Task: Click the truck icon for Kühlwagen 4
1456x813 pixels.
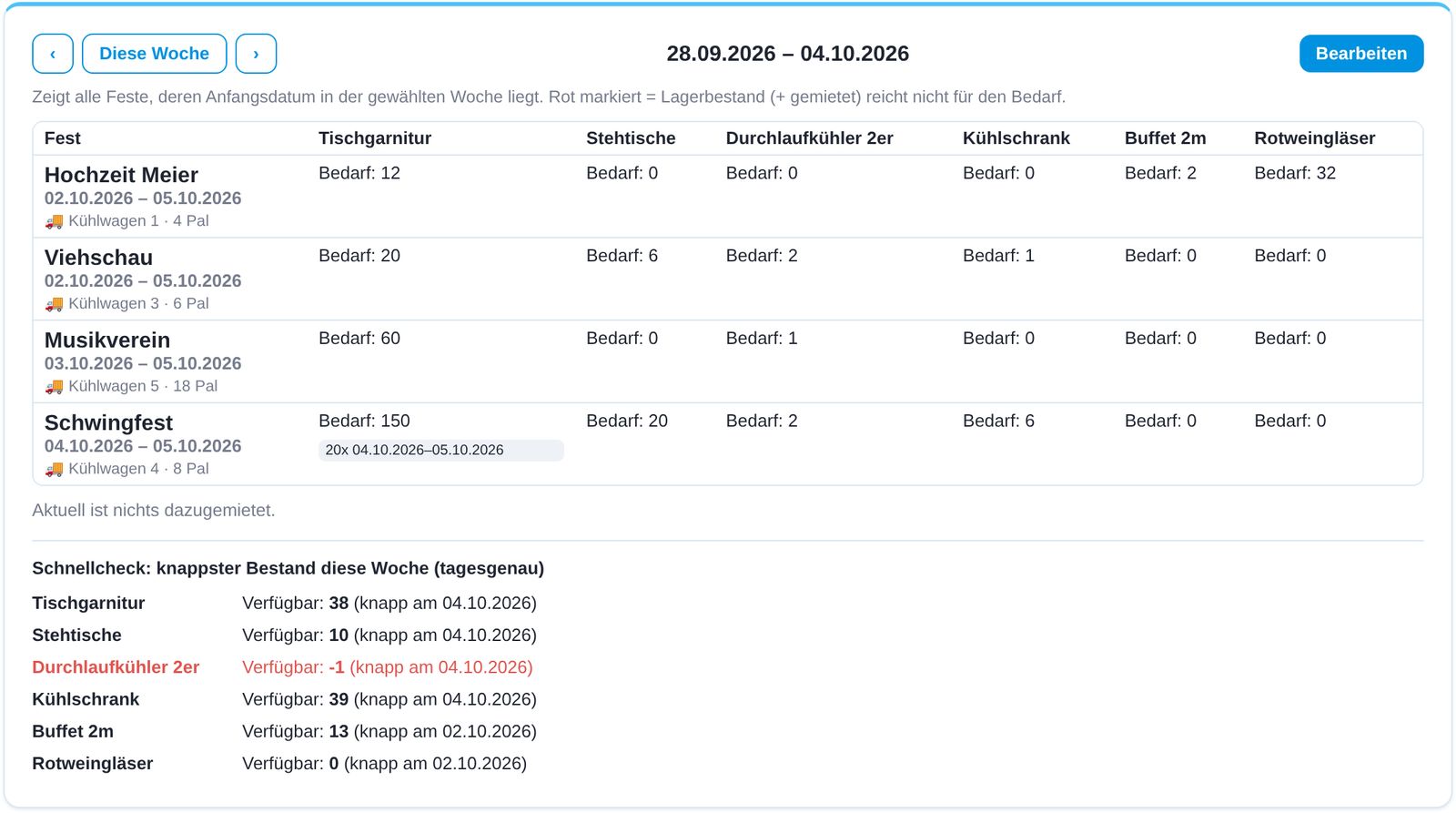Action: point(55,469)
